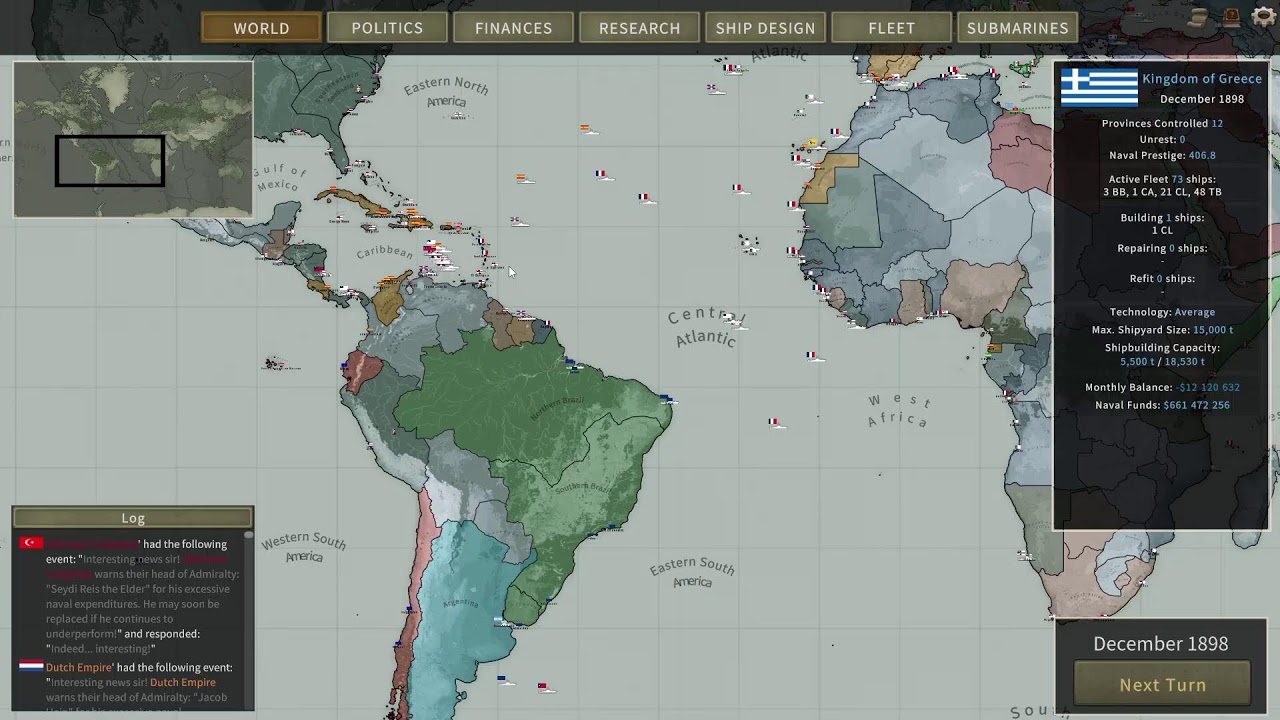Click the Log panel scrollbar thumb

coord(249,535)
